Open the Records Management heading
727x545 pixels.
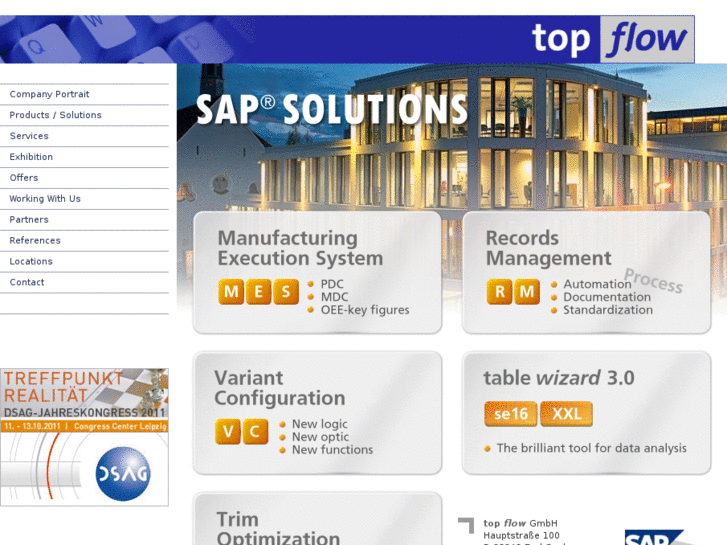point(548,248)
